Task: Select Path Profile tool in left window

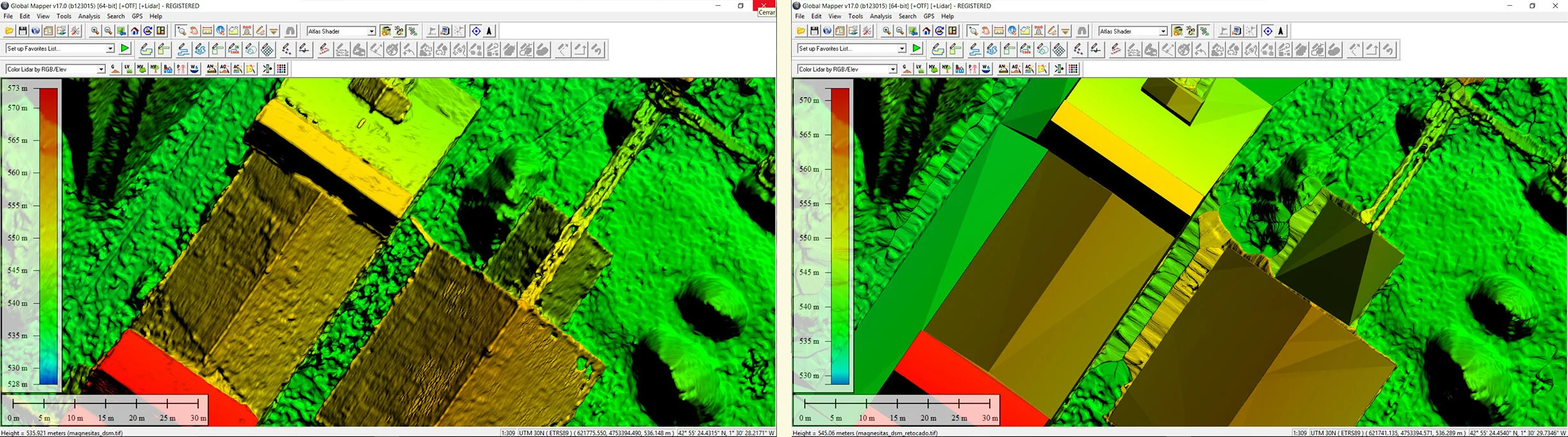Action: [x=234, y=31]
